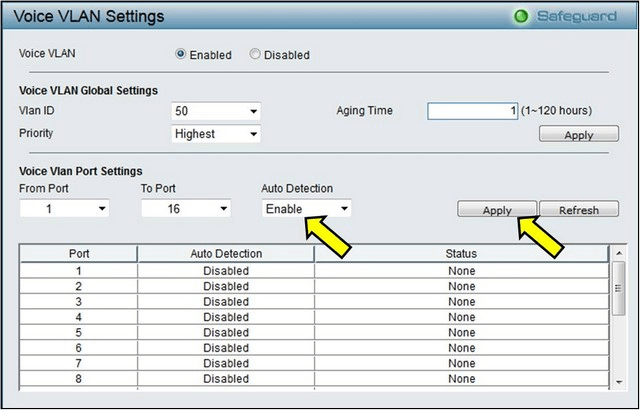Open the From Port dropdown
Screen dimensions: 640x410
[x=64, y=209]
